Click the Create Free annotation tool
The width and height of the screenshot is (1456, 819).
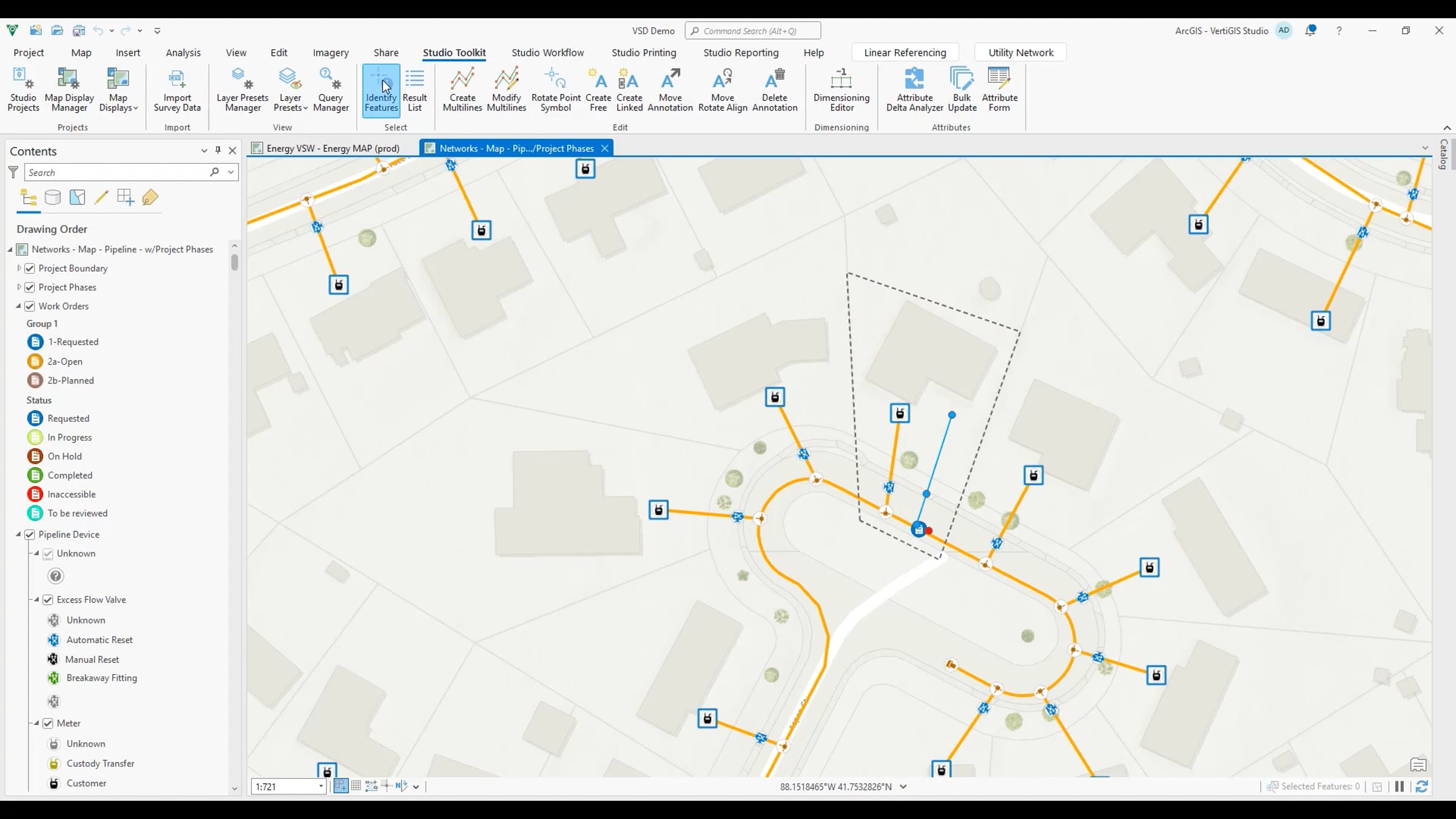coord(598,90)
